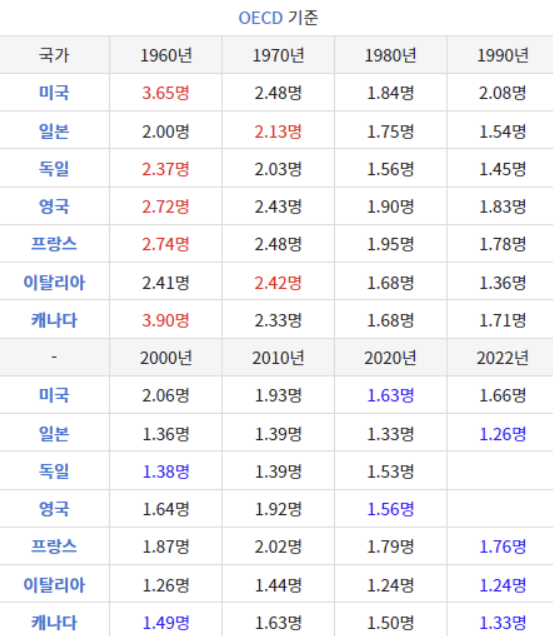Open the 일본 link in the row with 1.26명 in blue
The height and width of the screenshot is (636, 553).
pos(54,433)
